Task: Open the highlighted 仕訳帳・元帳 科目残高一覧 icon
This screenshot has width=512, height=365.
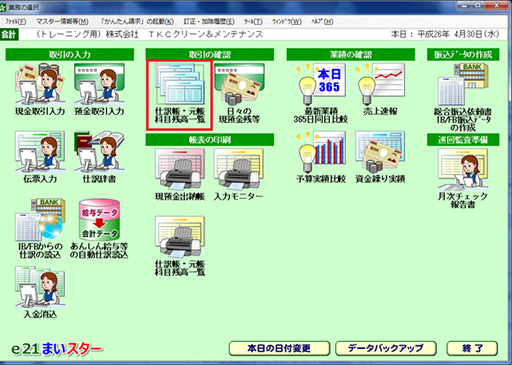Action: pyautogui.click(x=179, y=95)
